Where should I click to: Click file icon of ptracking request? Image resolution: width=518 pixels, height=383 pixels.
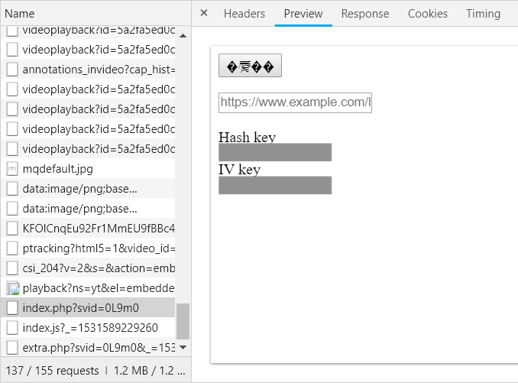pyautogui.click(x=12, y=248)
